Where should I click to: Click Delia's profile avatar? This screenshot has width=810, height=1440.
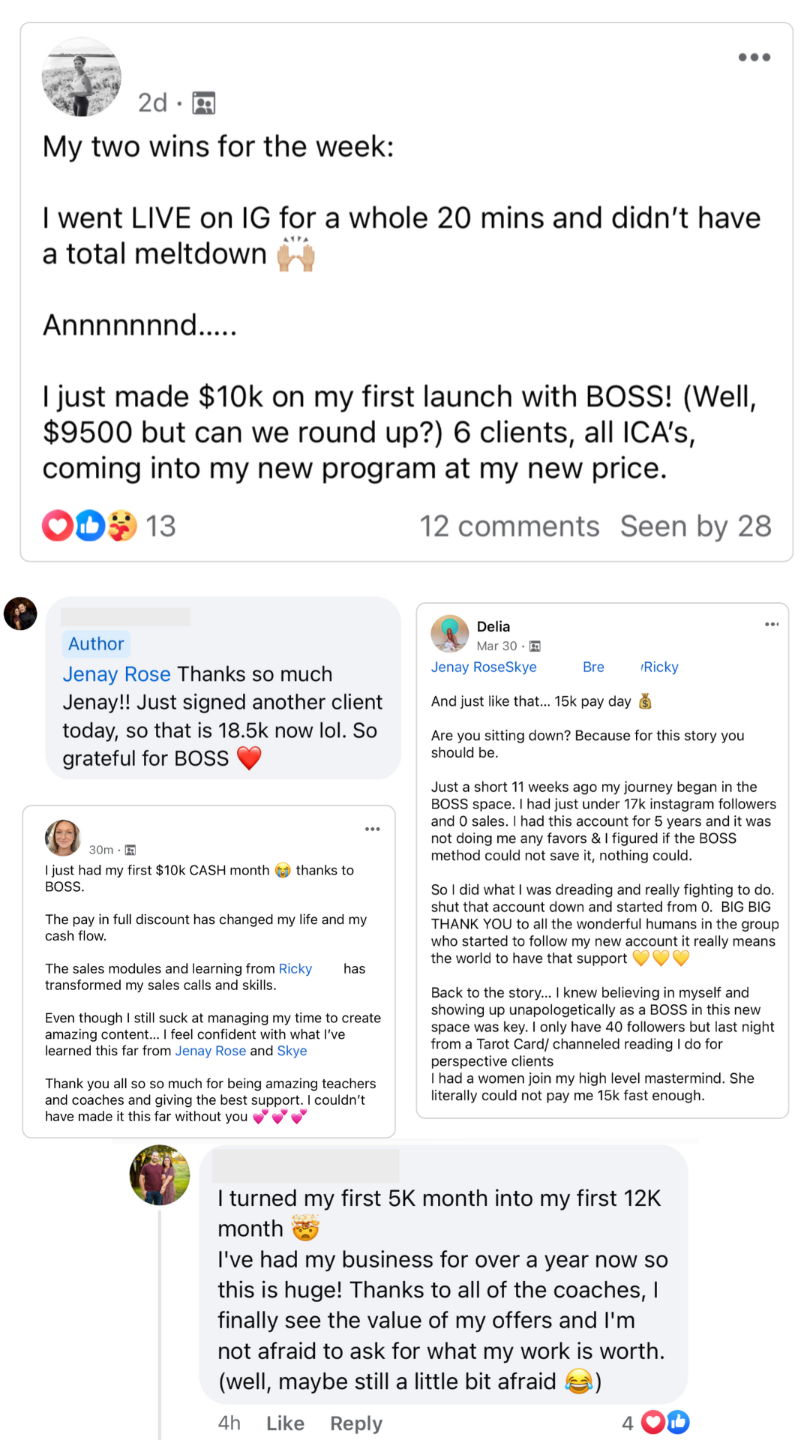pyautogui.click(x=450, y=634)
